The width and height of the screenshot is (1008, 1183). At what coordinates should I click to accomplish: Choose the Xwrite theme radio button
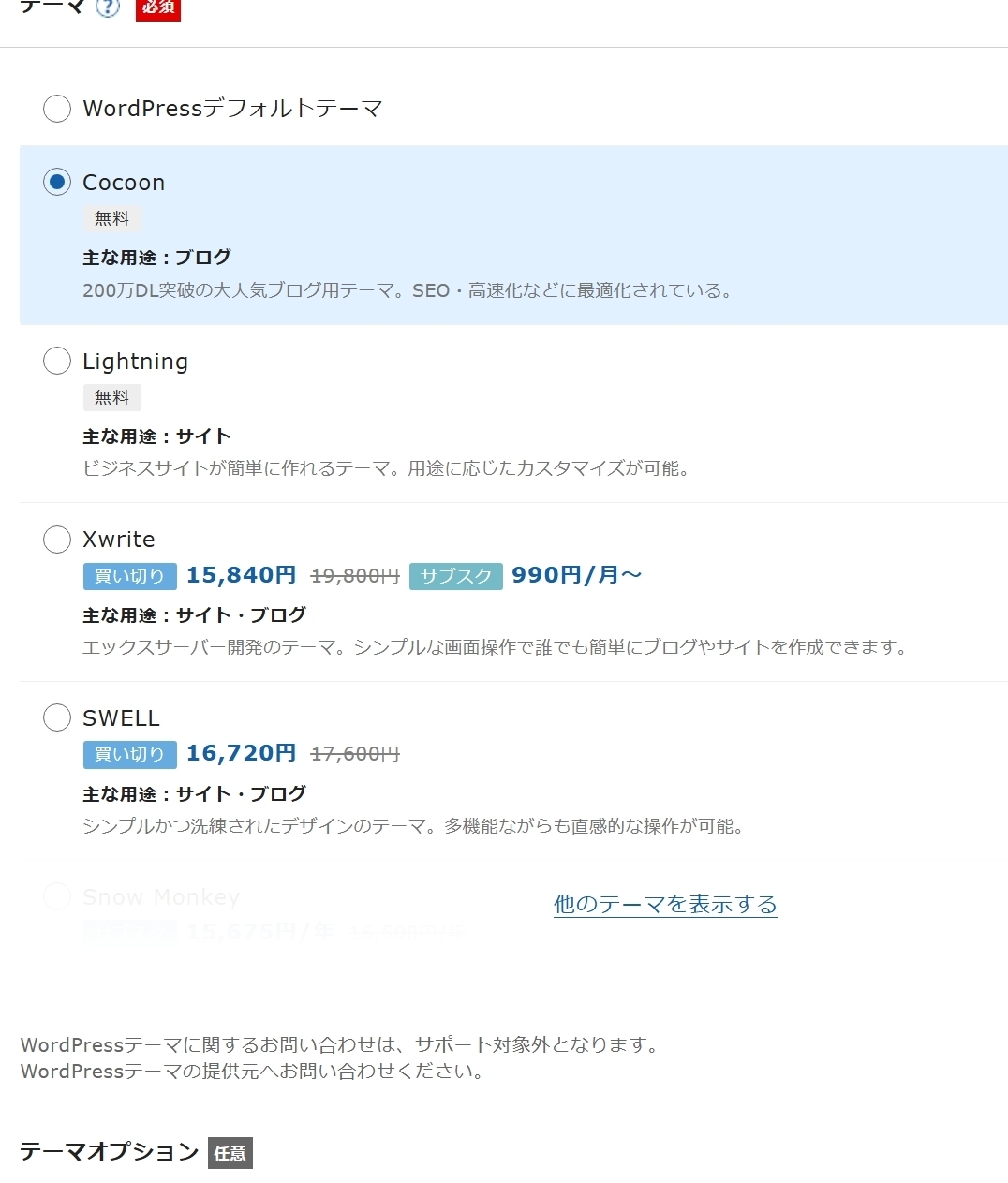tap(57, 540)
